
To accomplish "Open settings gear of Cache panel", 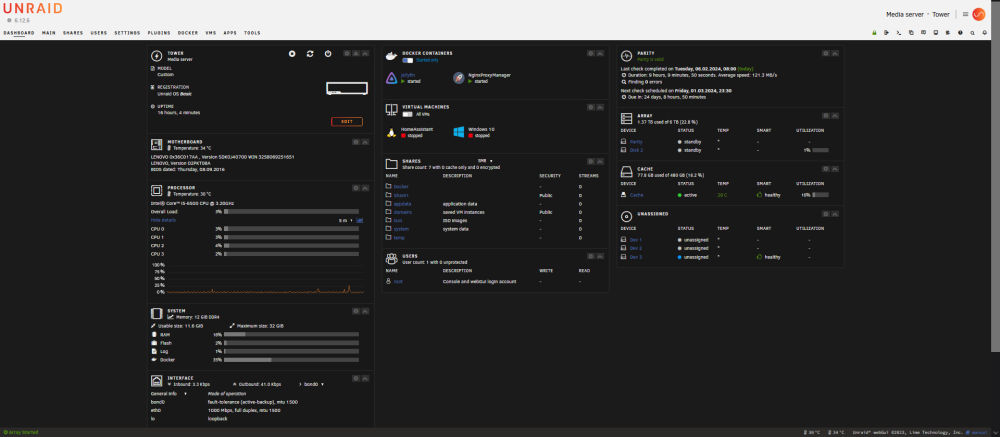I will (x=825, y=169).
